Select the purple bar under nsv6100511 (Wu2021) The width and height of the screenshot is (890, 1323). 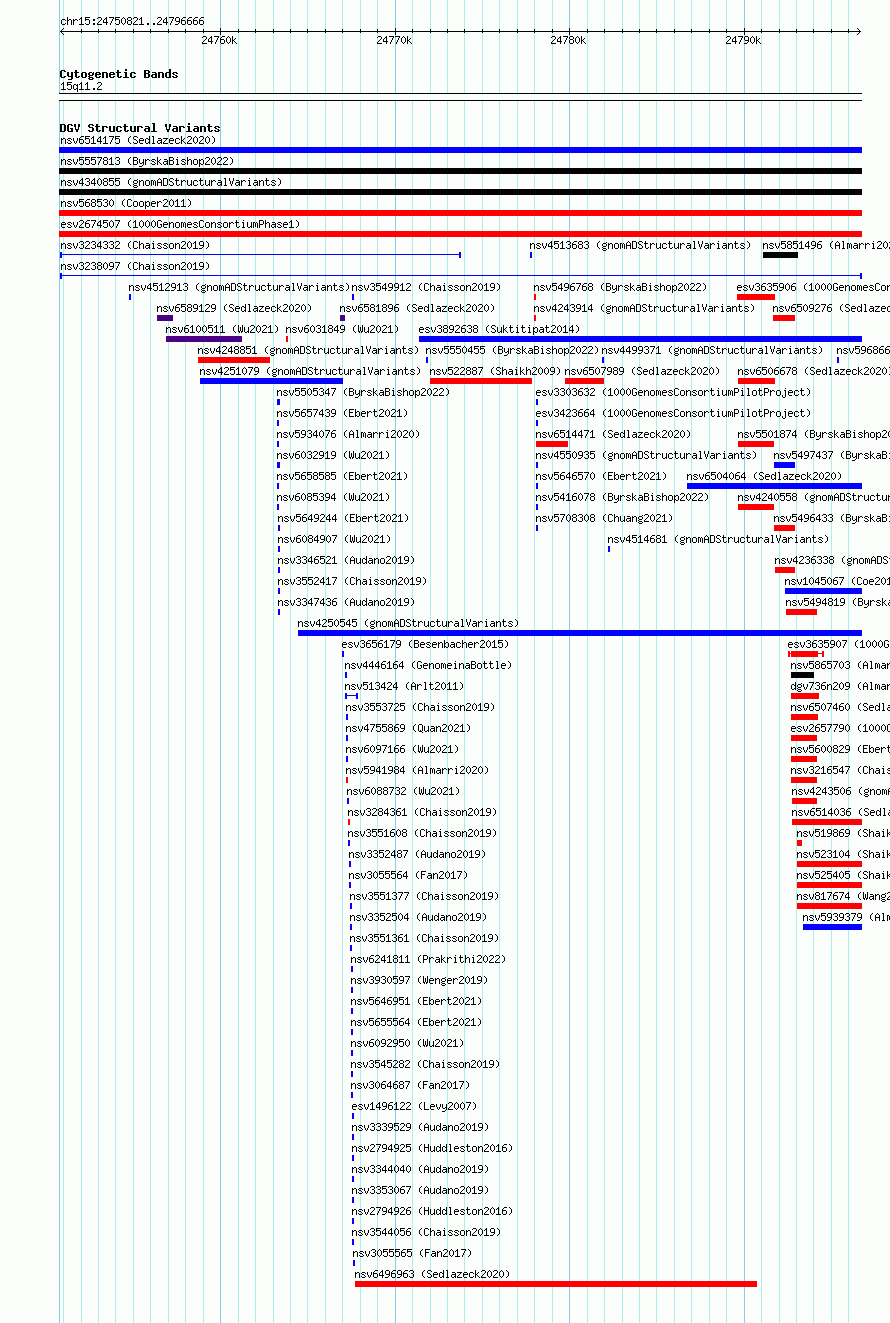click(204, 339)
